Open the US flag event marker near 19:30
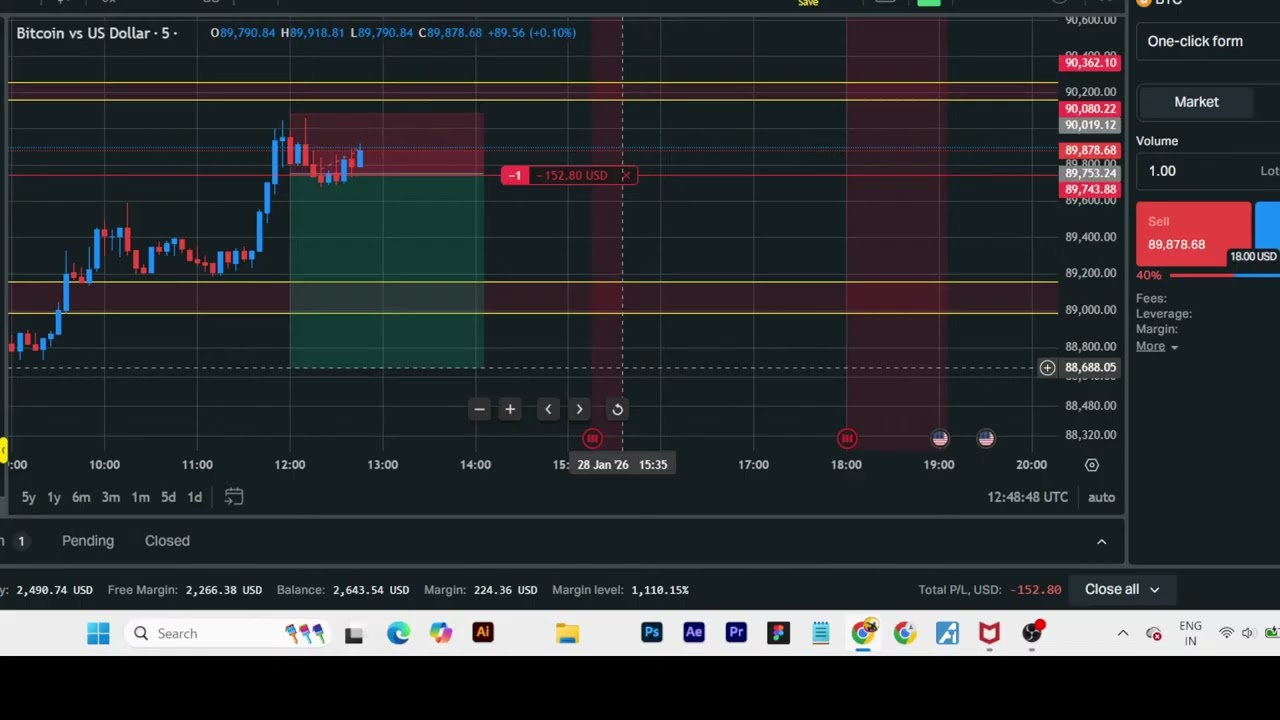 986,438
